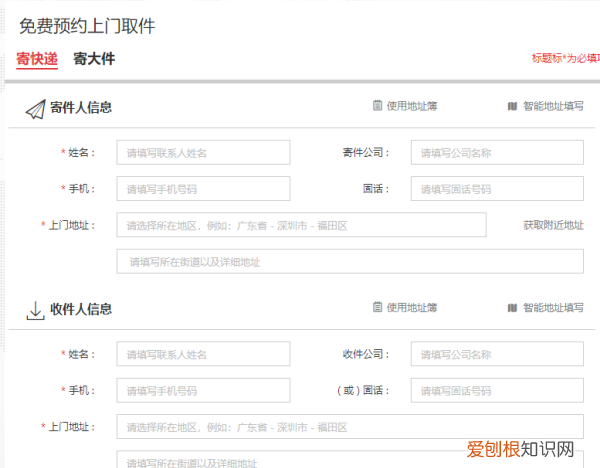Focus the sender 手机 input field
600x468 pixels.
[x=203, y=188]
